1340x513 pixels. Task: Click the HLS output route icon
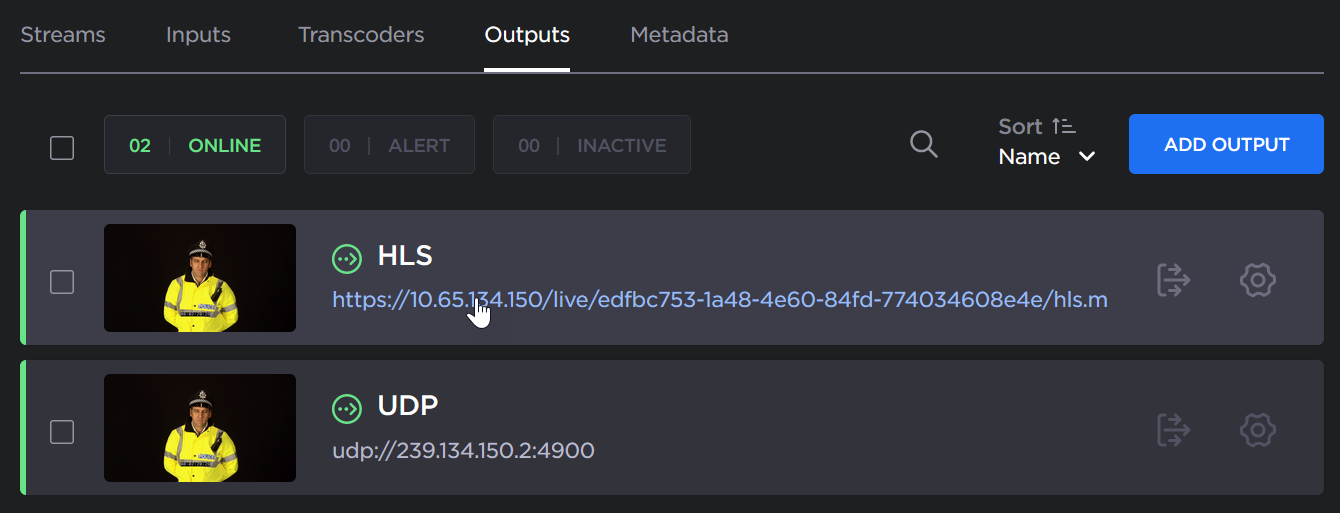(x=1173, y=280)
